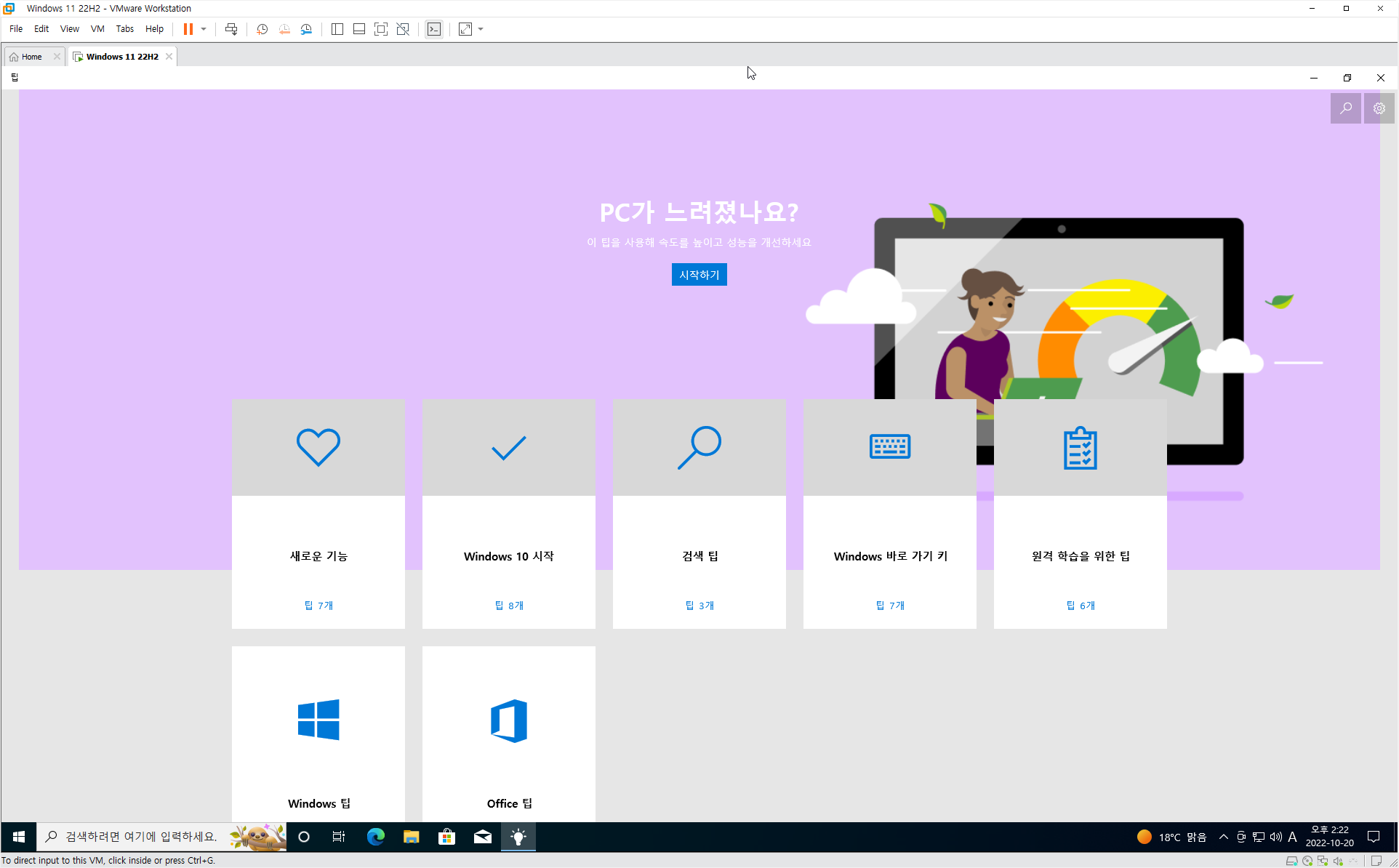
Task: Take a VM snapshot
Action: (x=262, y=29)
